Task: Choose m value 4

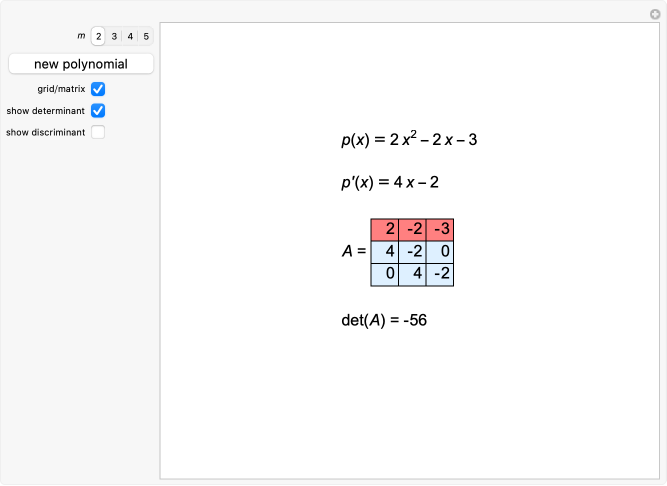Action: click(x=130, y=36)
